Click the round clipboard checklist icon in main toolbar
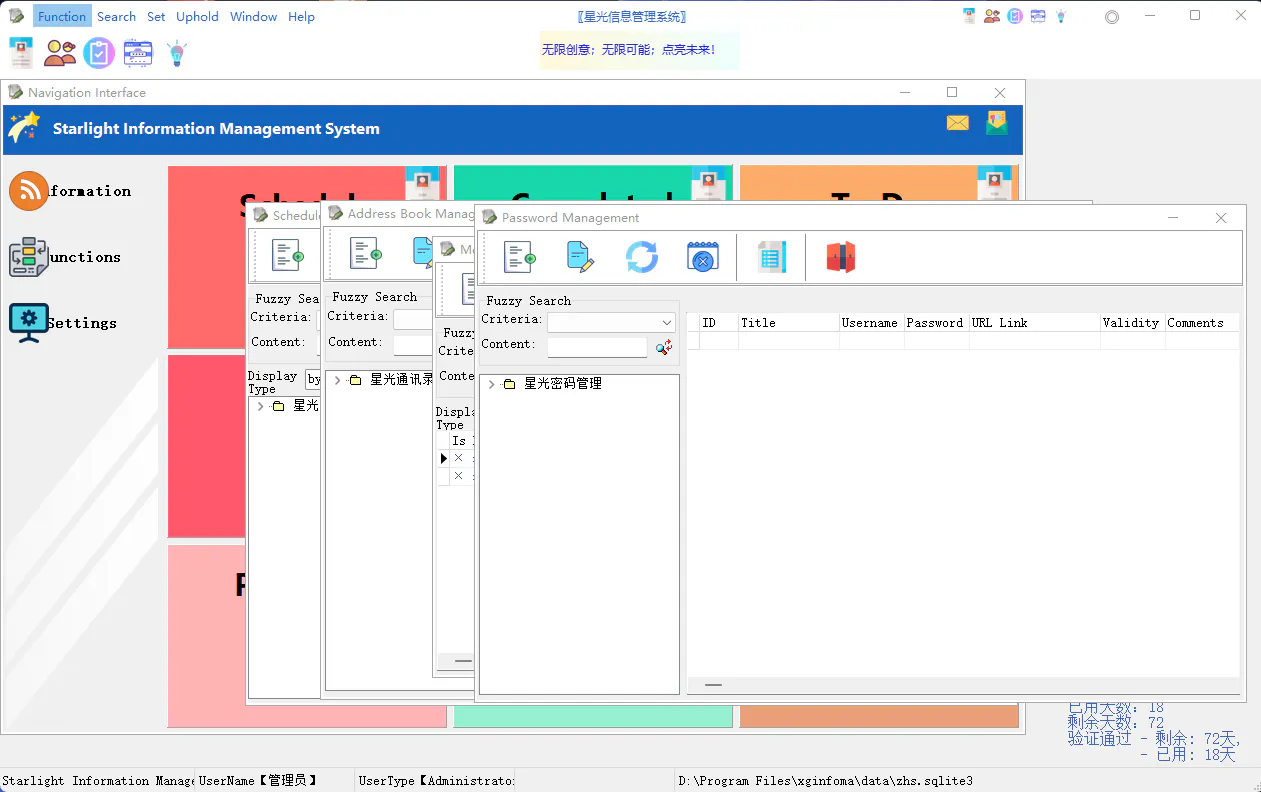The image size is (1261, 792). point(99,53)
